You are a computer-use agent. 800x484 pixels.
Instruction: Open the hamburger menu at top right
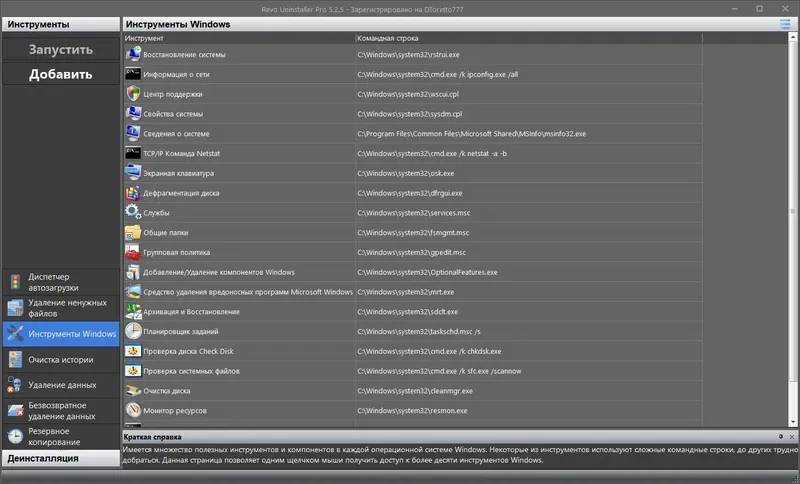[785, 24]
